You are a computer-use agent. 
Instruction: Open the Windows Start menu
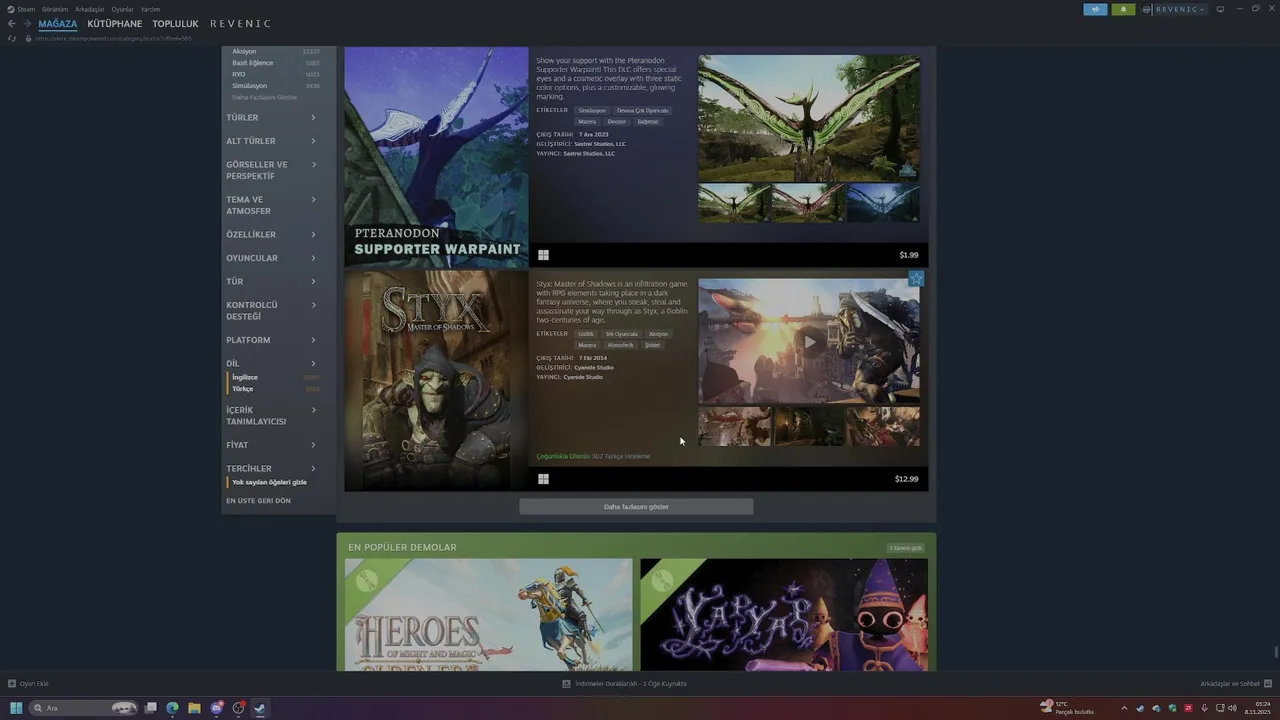(16, 708)
